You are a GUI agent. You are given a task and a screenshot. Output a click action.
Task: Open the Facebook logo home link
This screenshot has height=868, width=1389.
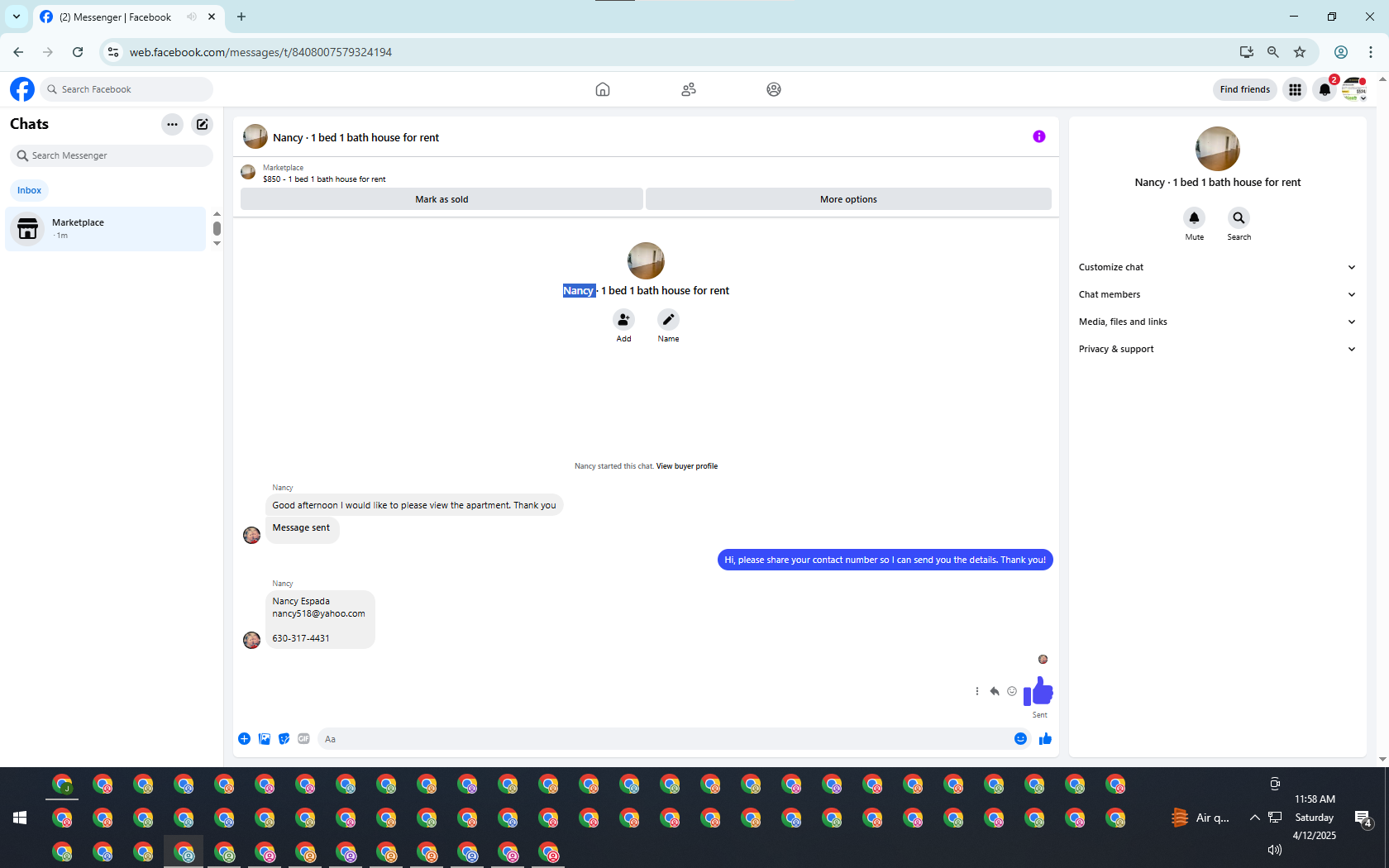pos(22,89)
